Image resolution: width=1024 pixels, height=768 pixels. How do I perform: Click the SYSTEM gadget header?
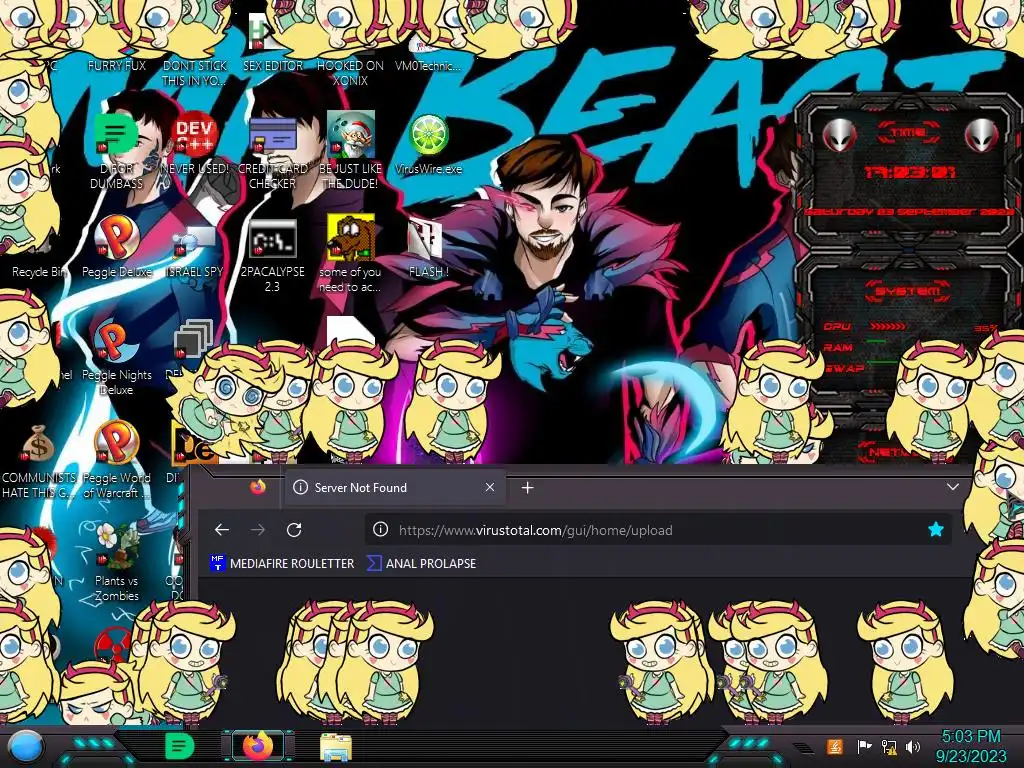coord(907,291)
